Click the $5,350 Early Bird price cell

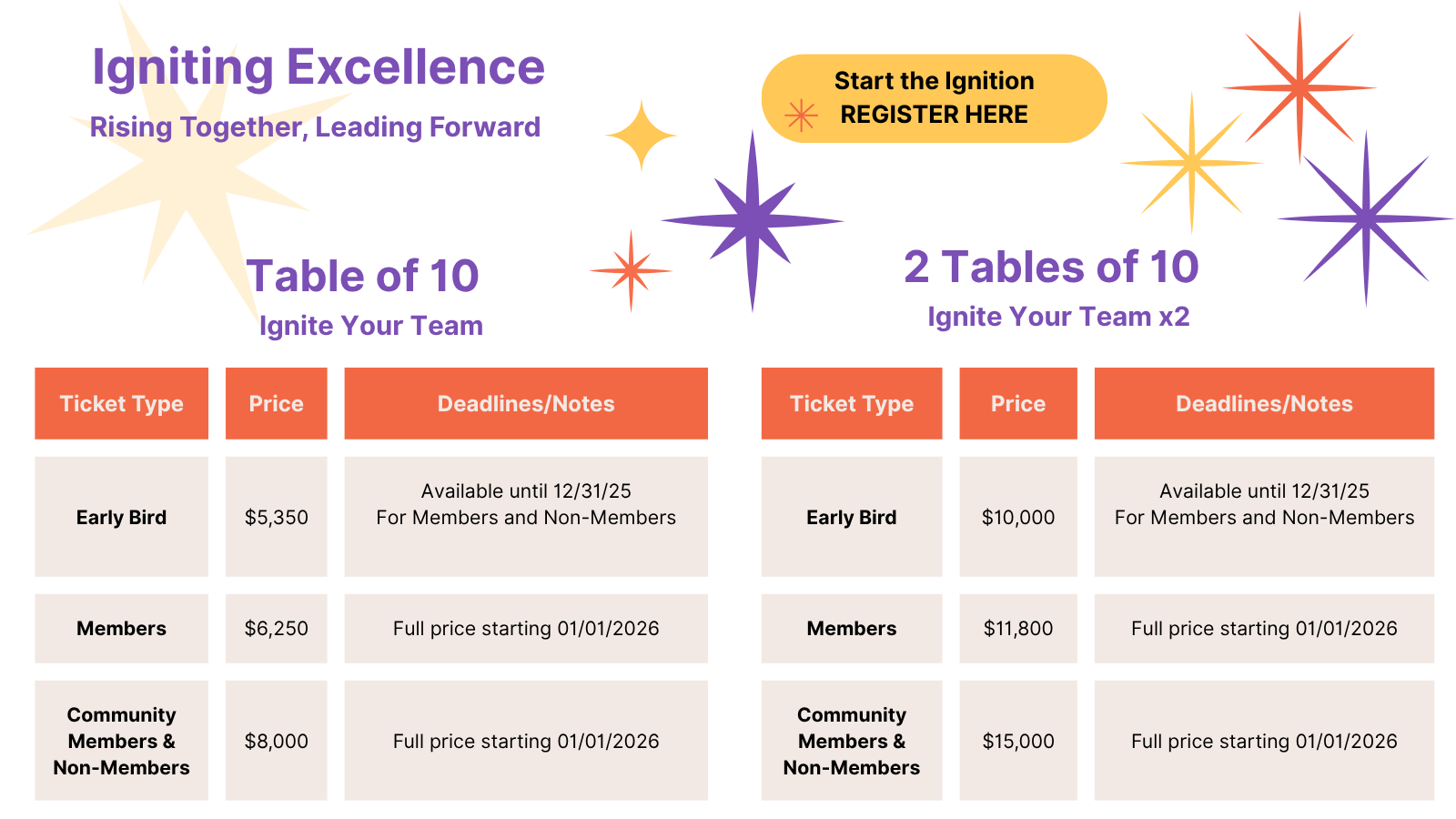click(x=277, y=517)
